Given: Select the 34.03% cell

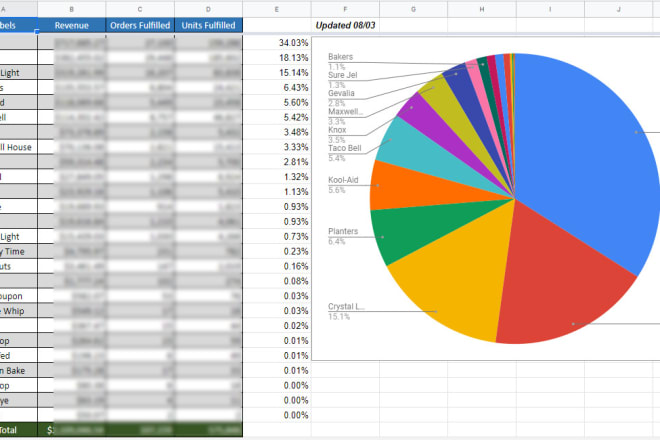Looking at the screenshot, I should 277,43.
